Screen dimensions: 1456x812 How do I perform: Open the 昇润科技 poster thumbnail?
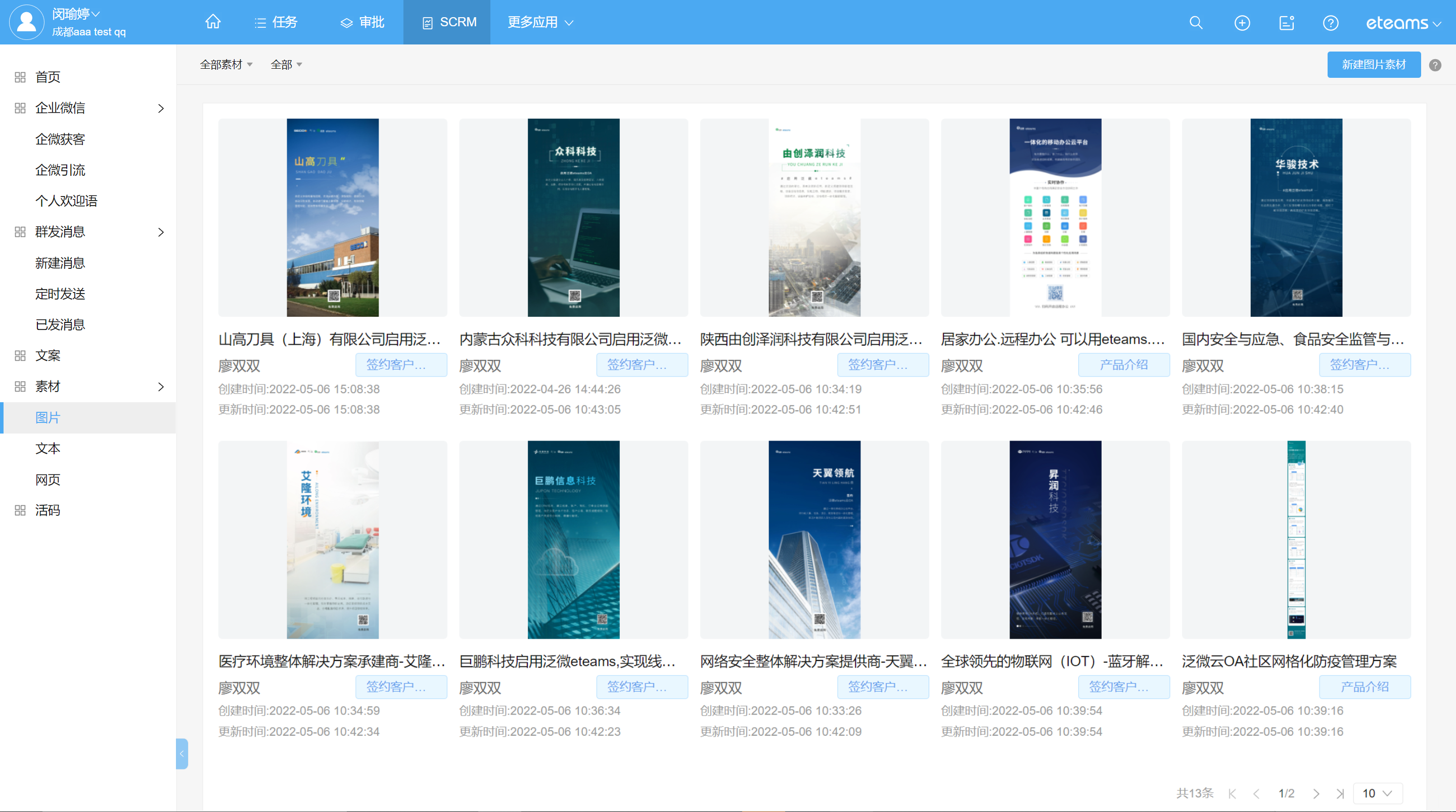[1055, 540]
